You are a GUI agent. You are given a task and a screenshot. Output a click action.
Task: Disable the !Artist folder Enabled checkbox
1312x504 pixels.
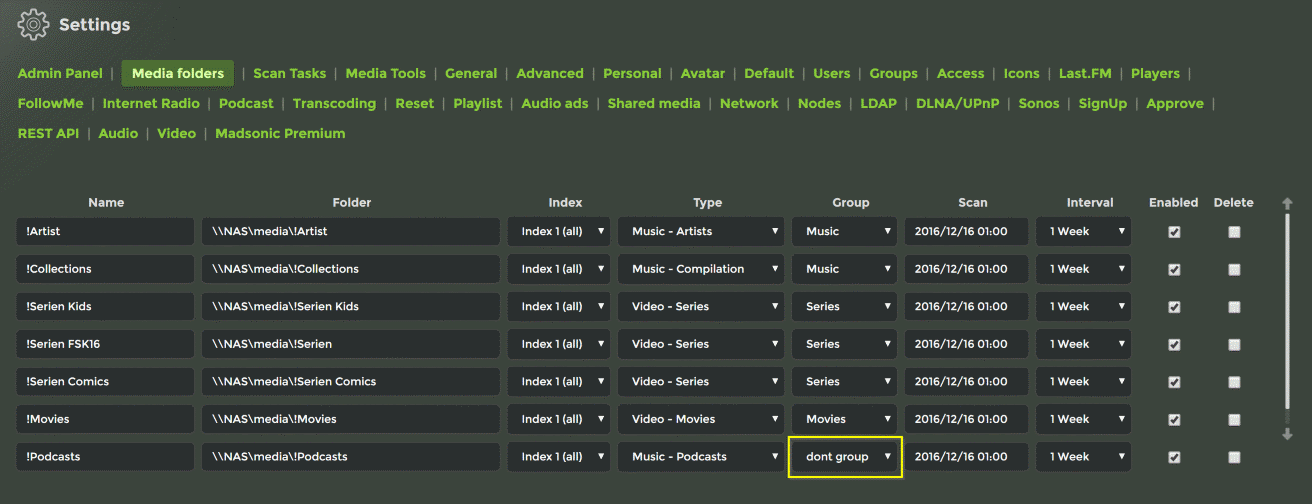(1174, 232)
